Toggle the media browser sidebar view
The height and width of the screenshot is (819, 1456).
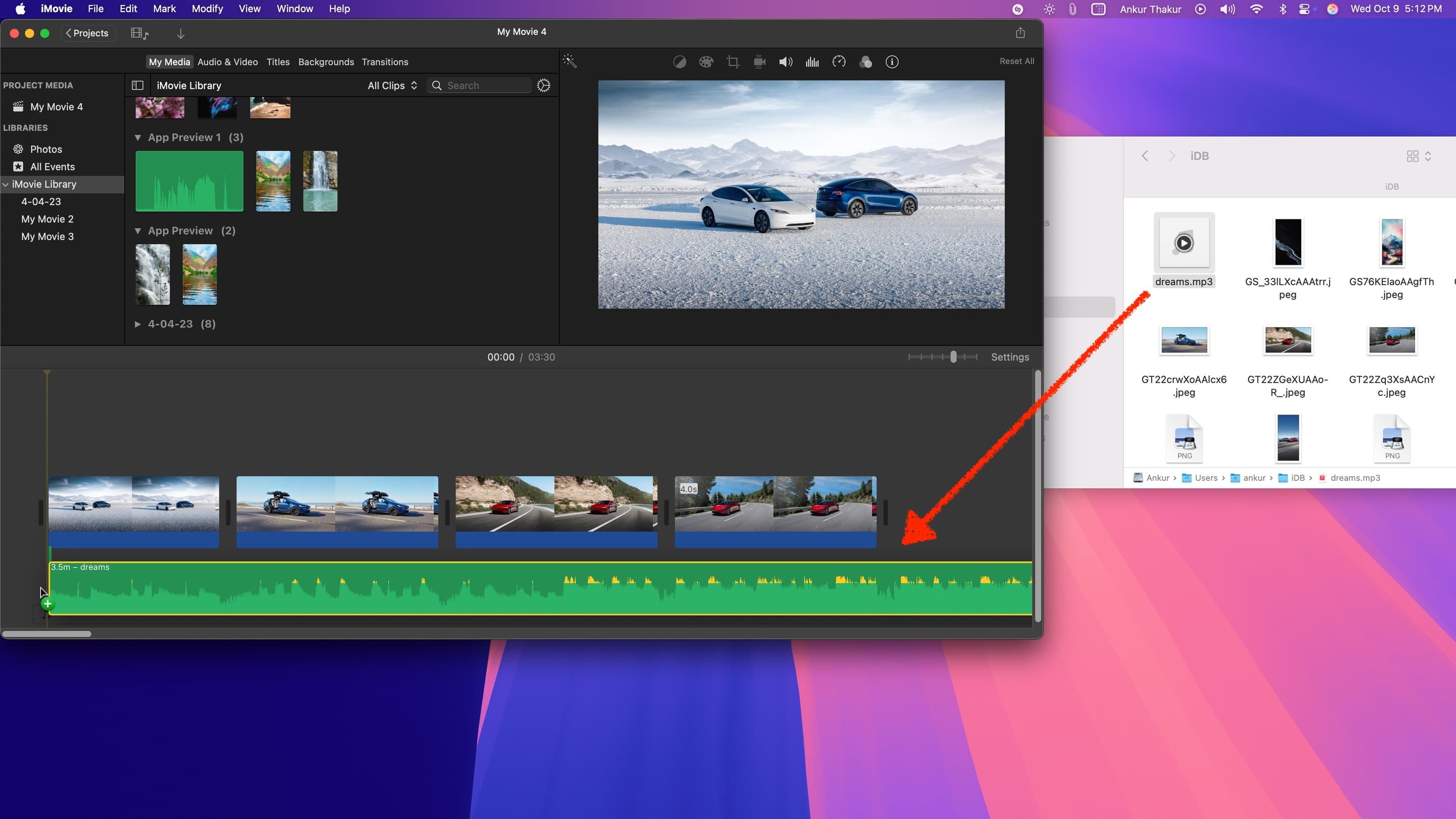pos(138,85)
